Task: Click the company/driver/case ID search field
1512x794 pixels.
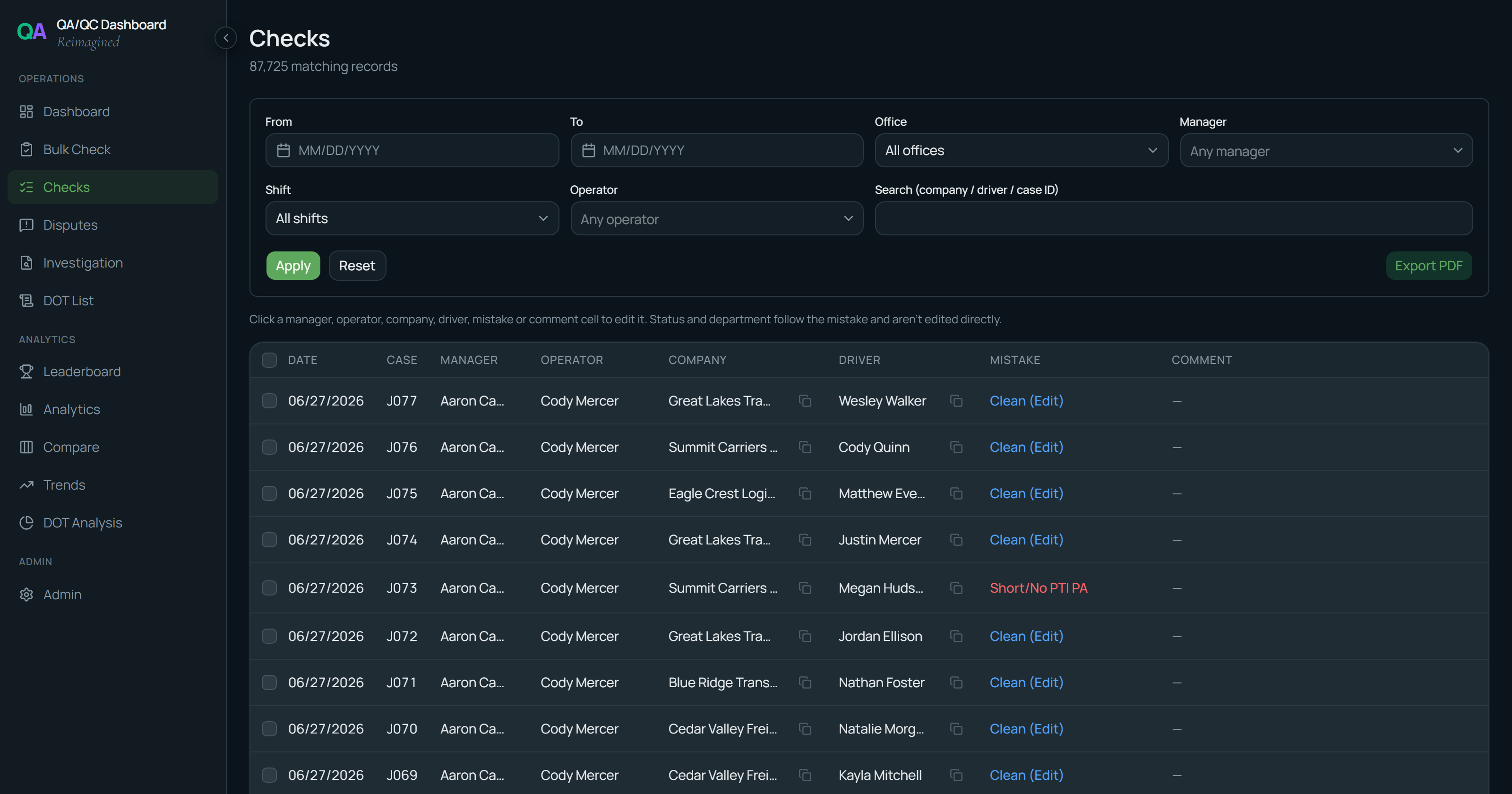Action: 1173,218
